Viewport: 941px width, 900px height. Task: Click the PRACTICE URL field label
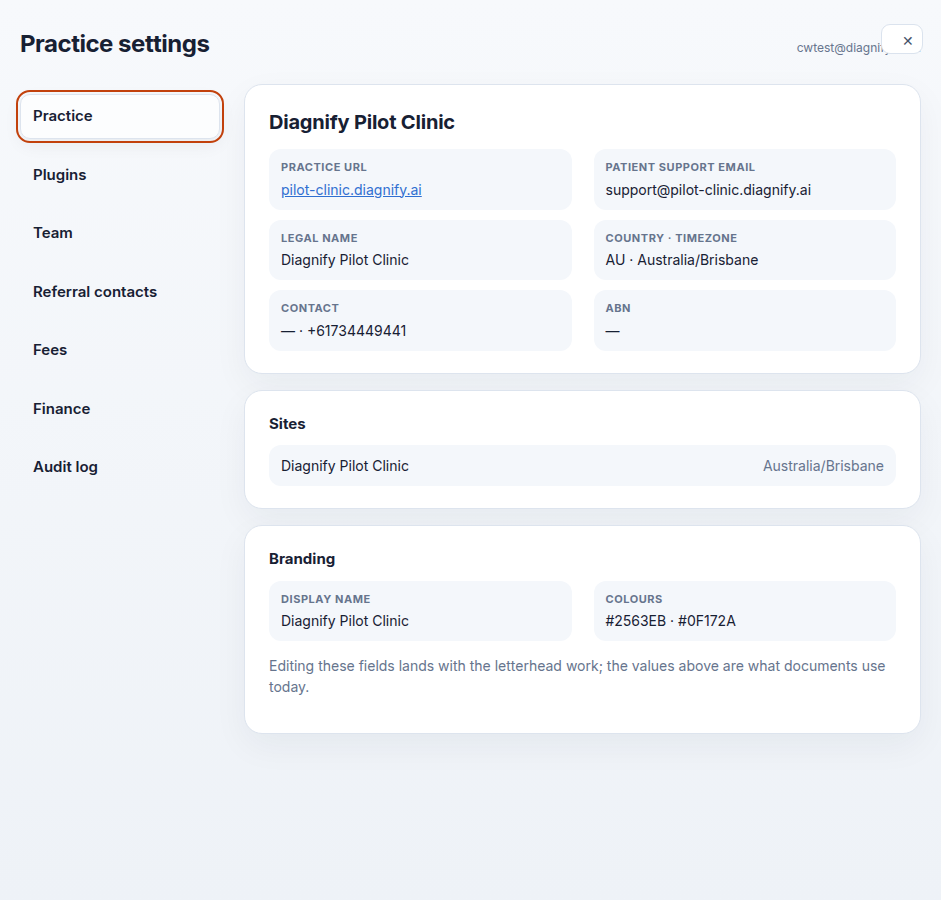[323, 167]
